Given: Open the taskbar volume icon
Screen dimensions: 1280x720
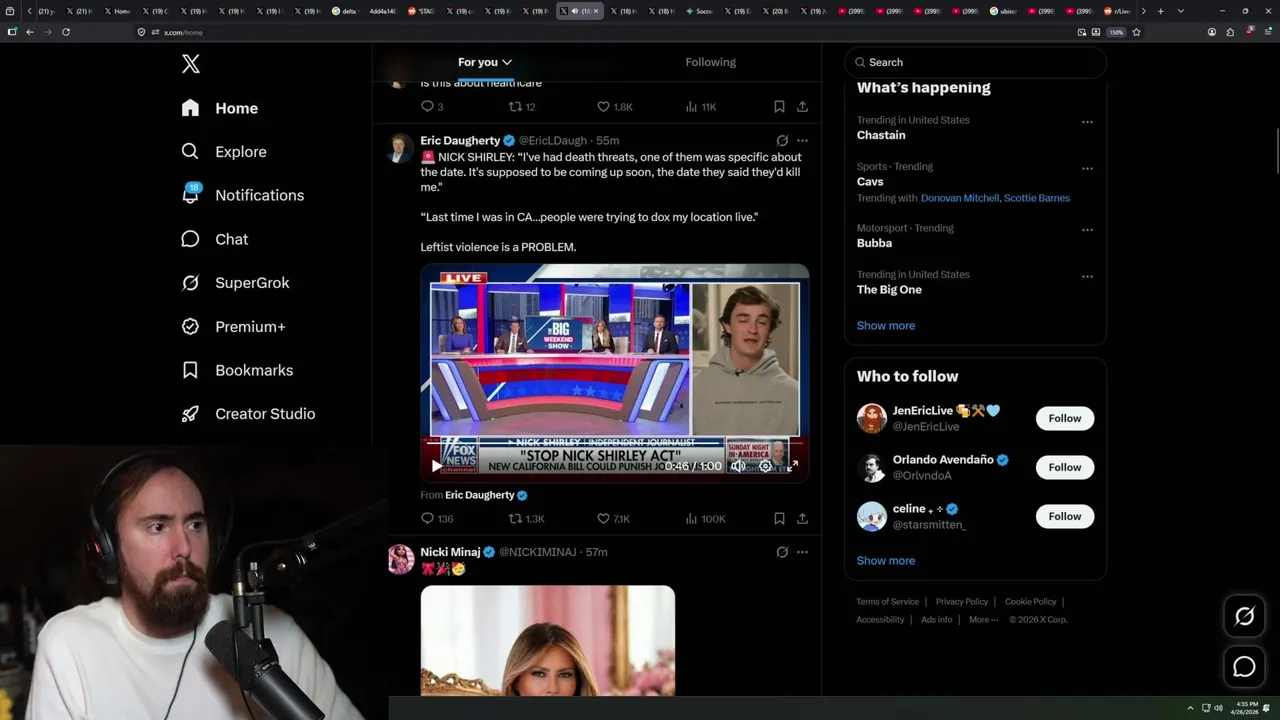Looking at the screenshot, I should tap(1218, 708).
